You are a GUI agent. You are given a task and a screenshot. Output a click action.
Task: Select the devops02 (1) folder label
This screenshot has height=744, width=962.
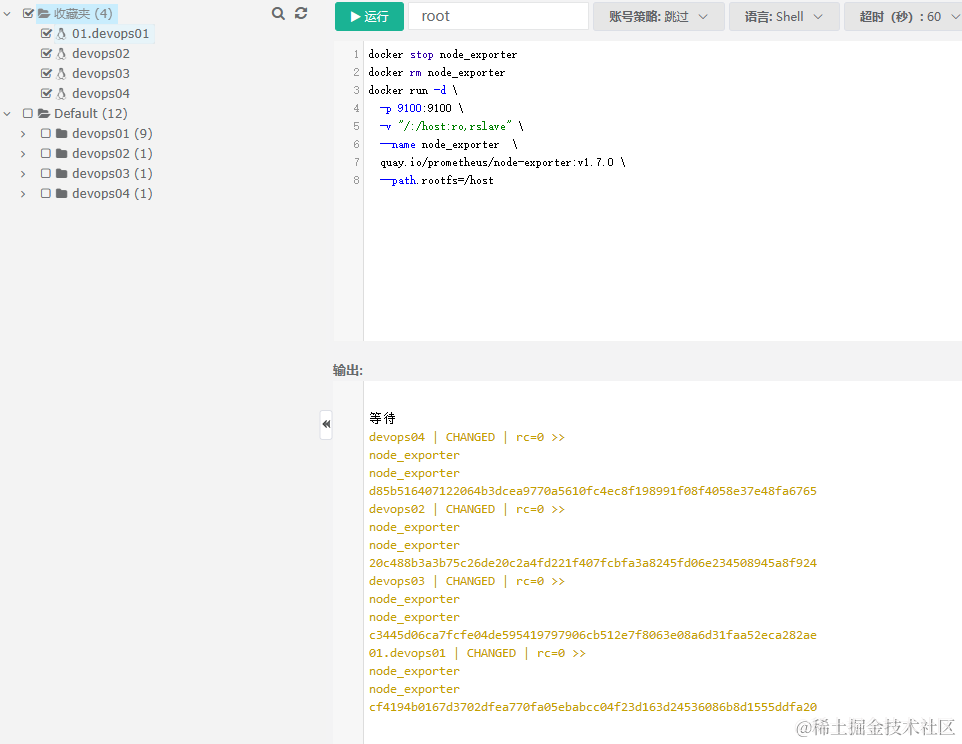(112, 153)
